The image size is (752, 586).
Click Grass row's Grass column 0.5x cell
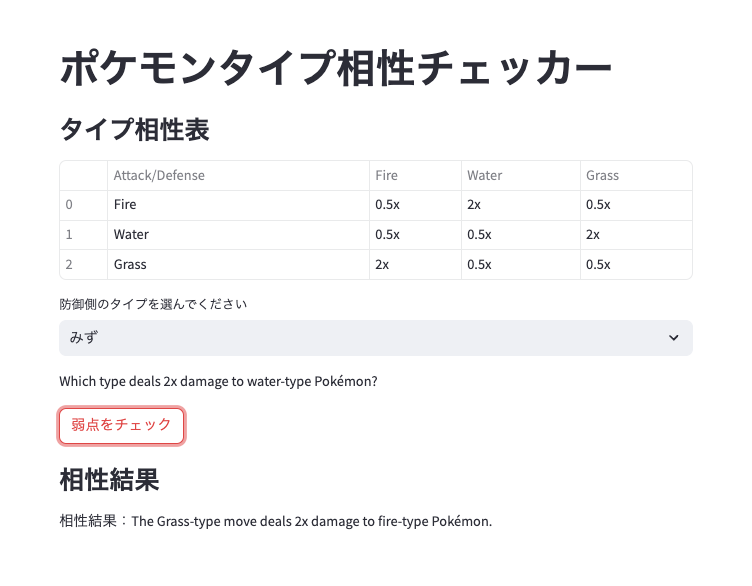pyautogui.click(x=636, y=264)
